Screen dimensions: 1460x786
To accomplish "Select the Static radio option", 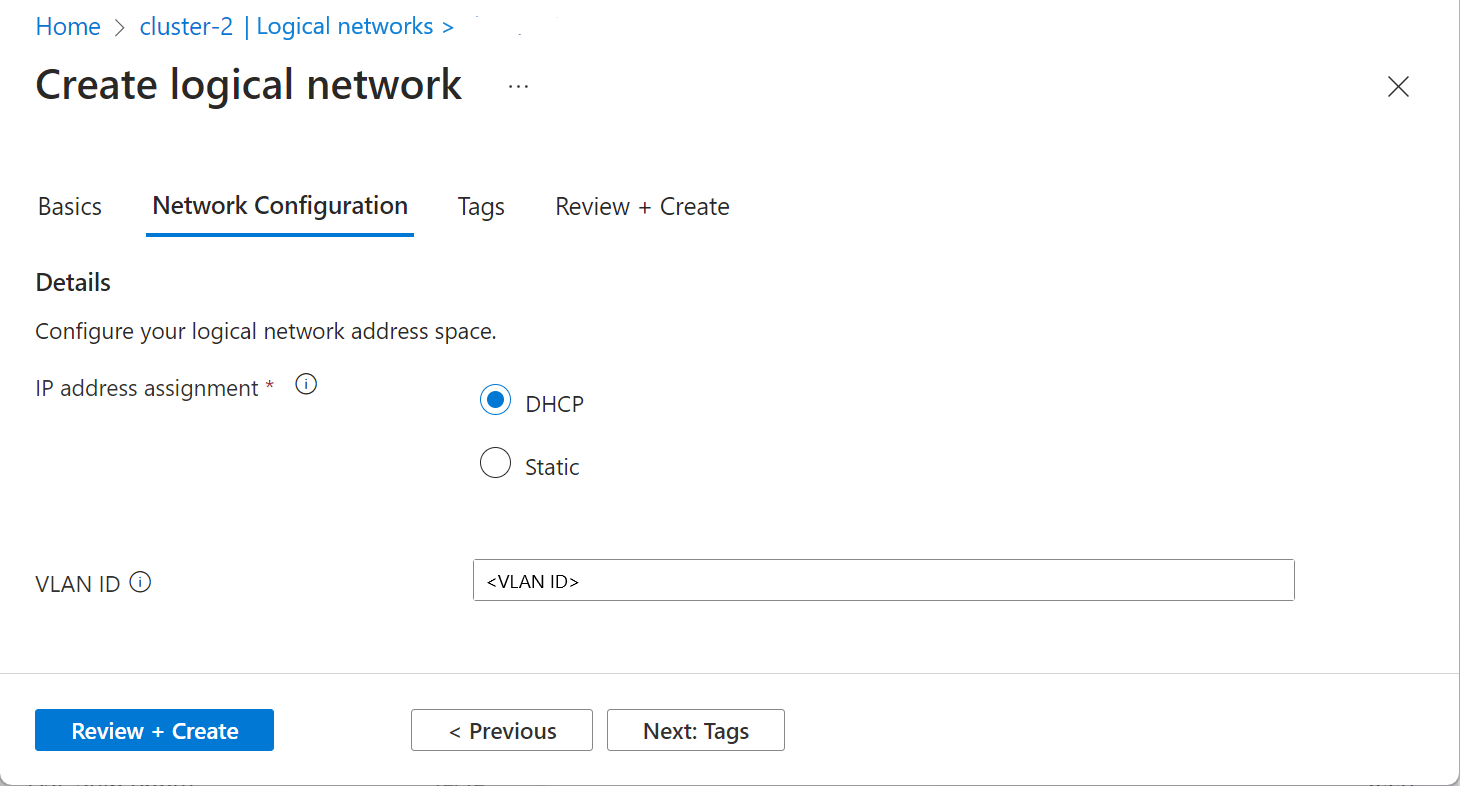I will [495, 464].
